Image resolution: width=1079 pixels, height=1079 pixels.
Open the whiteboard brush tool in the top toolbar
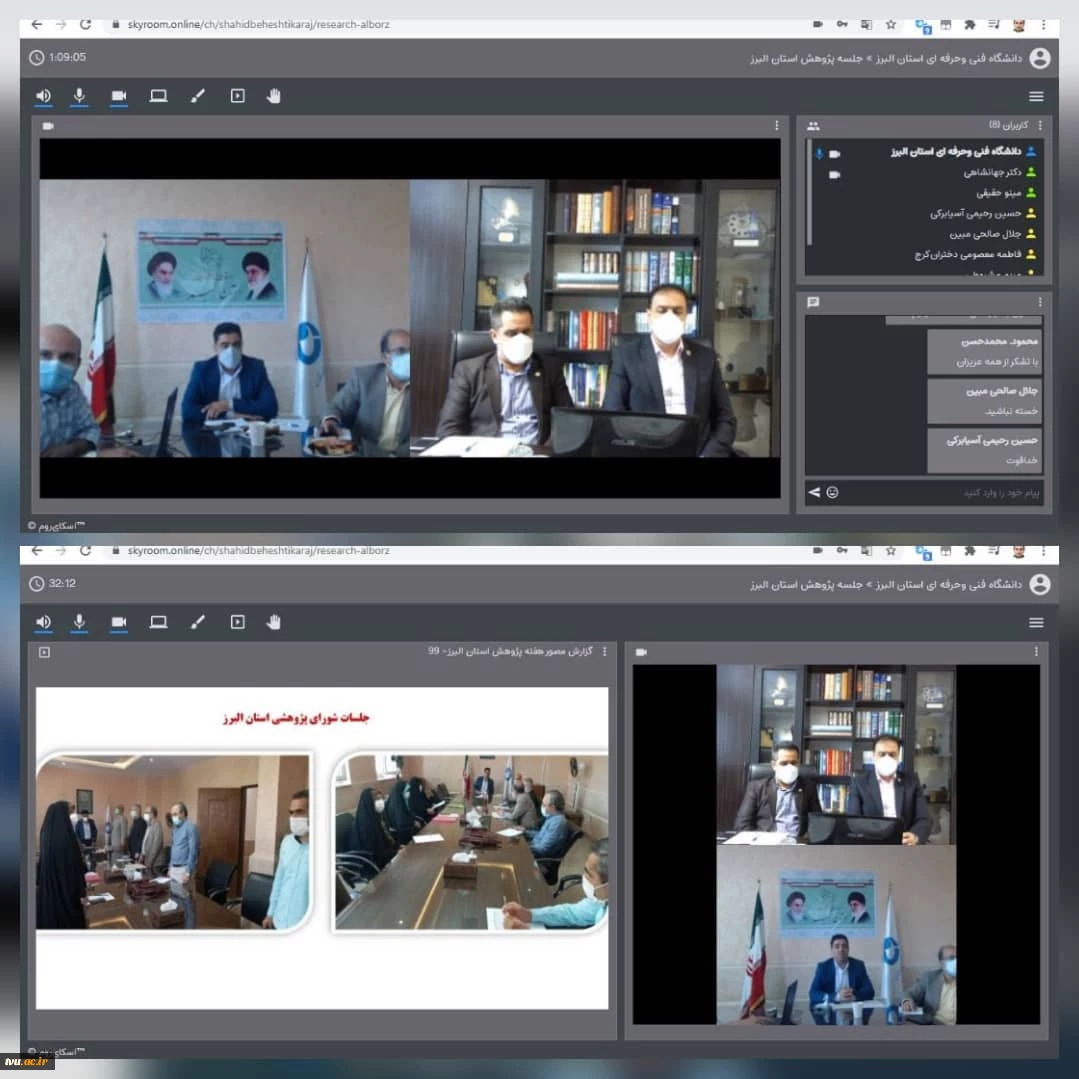click(x=197, y=96)
